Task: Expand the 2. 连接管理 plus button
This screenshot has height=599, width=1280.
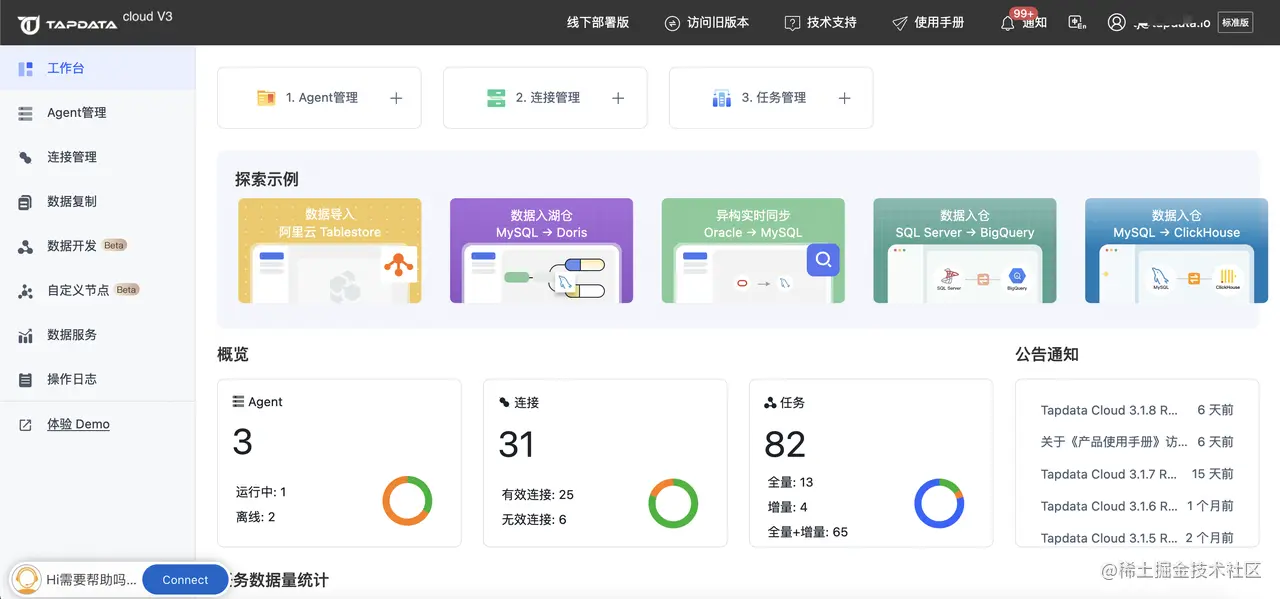Action: tap(618, 98)
